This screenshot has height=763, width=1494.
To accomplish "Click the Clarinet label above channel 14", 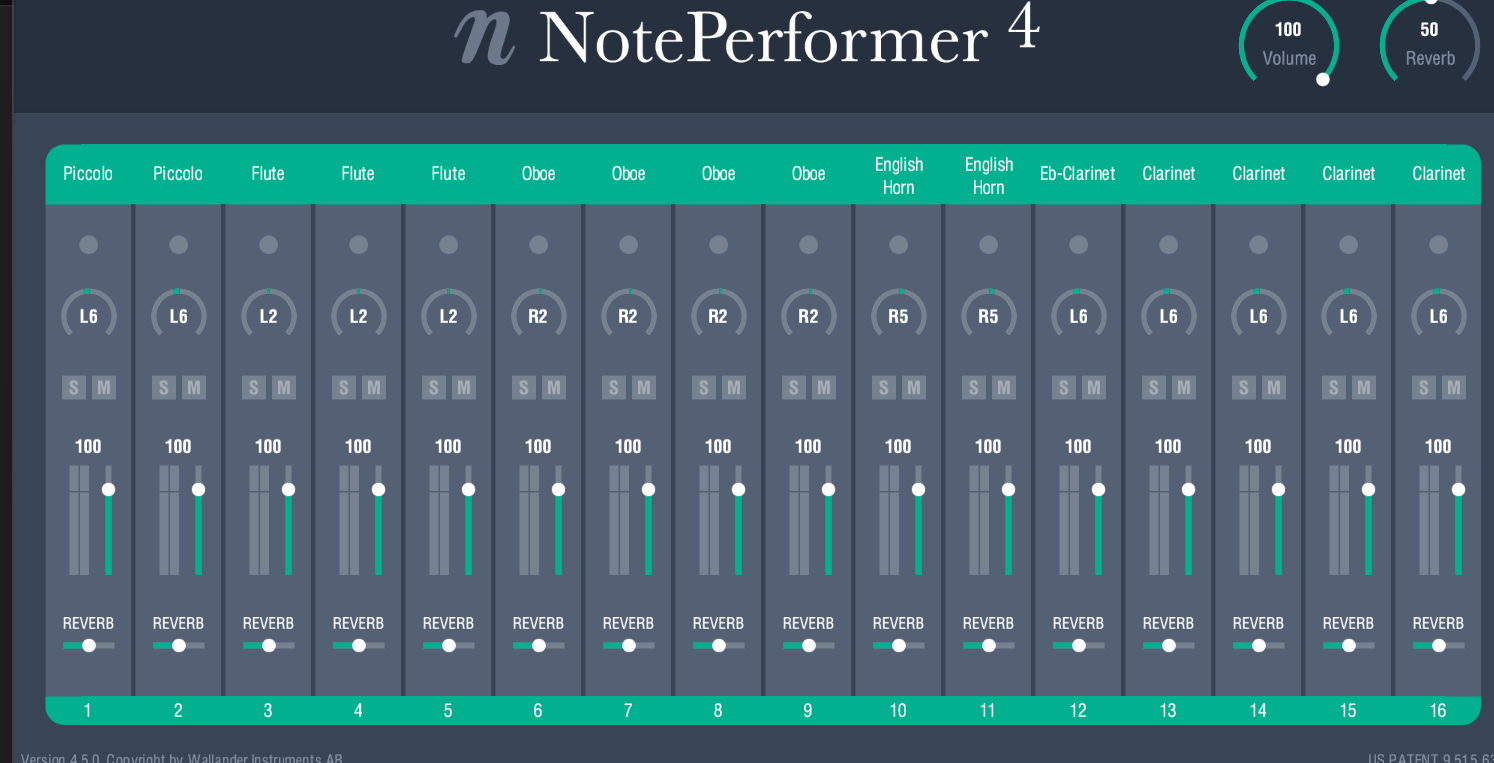I will (1259, 174).
